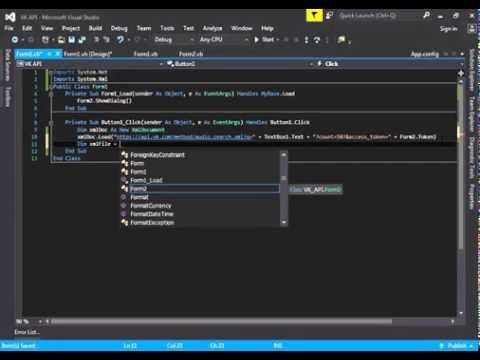Click Save toolbar icon

pos(72,40)
